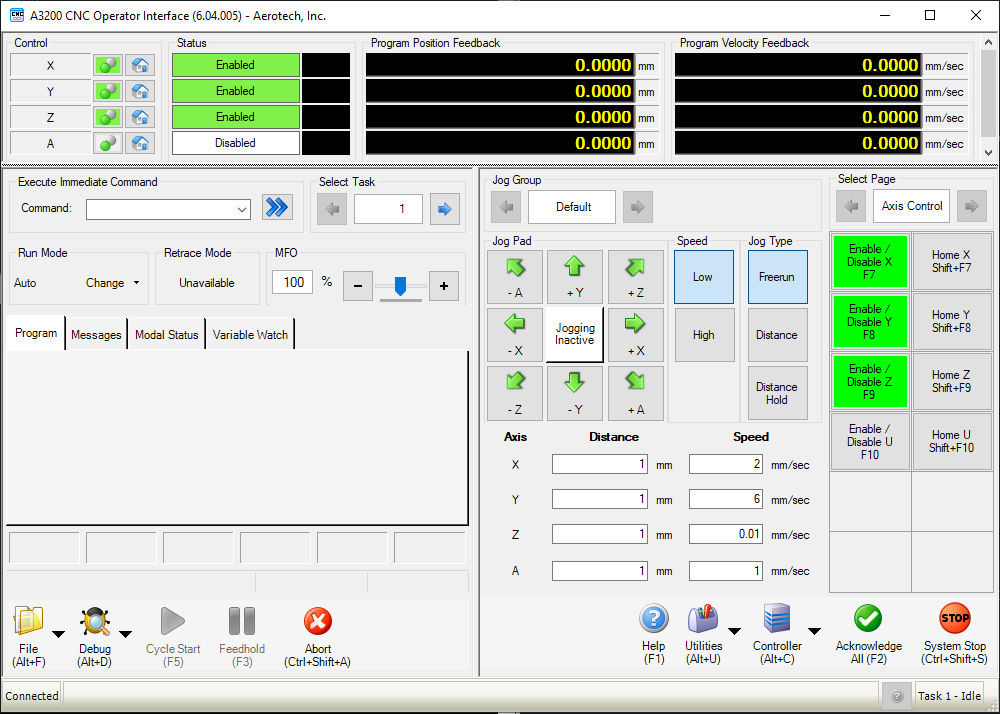Click Home Y Shift+F8 button
Image resolution: width=1000 pixels, height=714 pixels.
pyautogui.click(x=952, y=321)
